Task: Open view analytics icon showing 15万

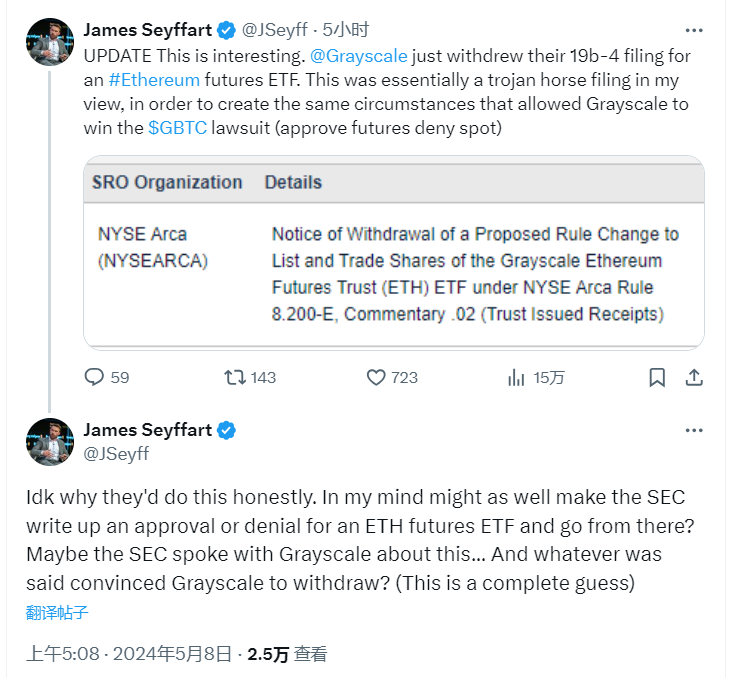Action: (x=517, y=377)
